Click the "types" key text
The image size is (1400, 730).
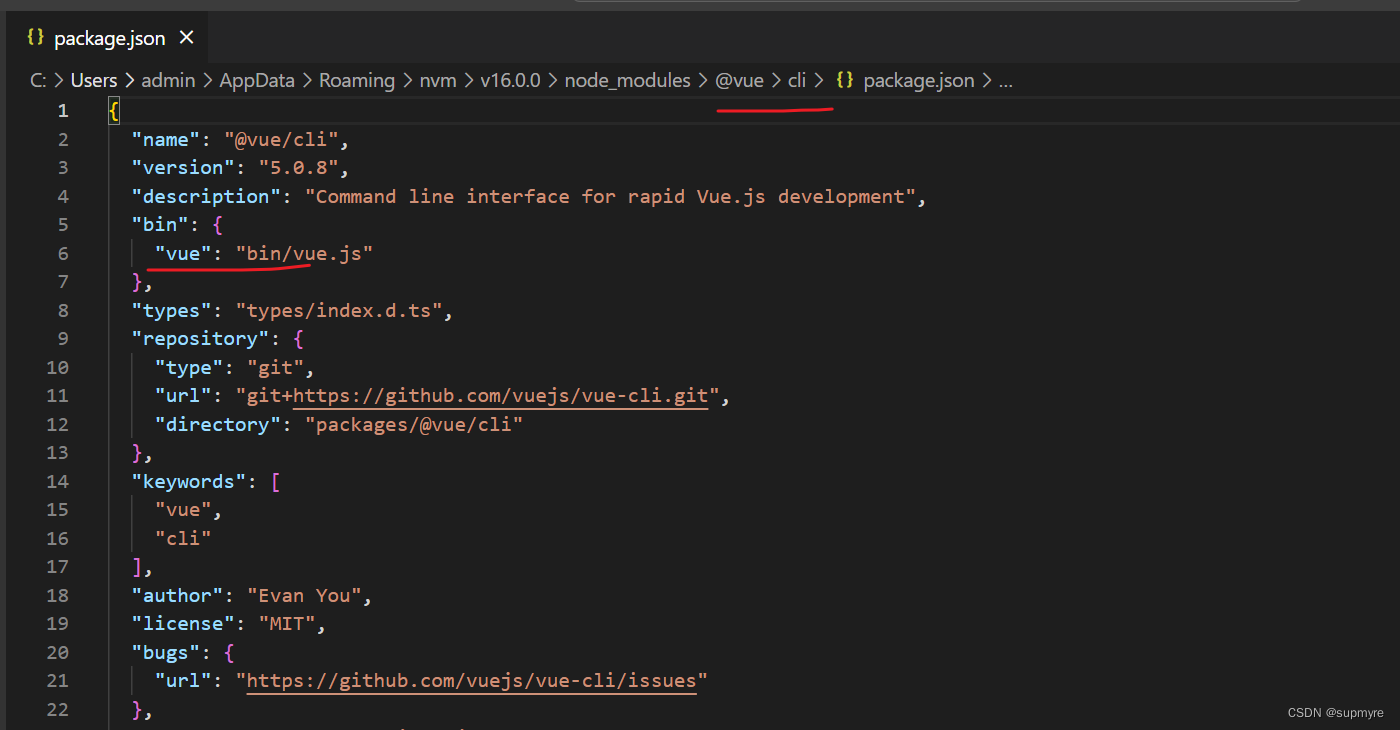(172, 311)
